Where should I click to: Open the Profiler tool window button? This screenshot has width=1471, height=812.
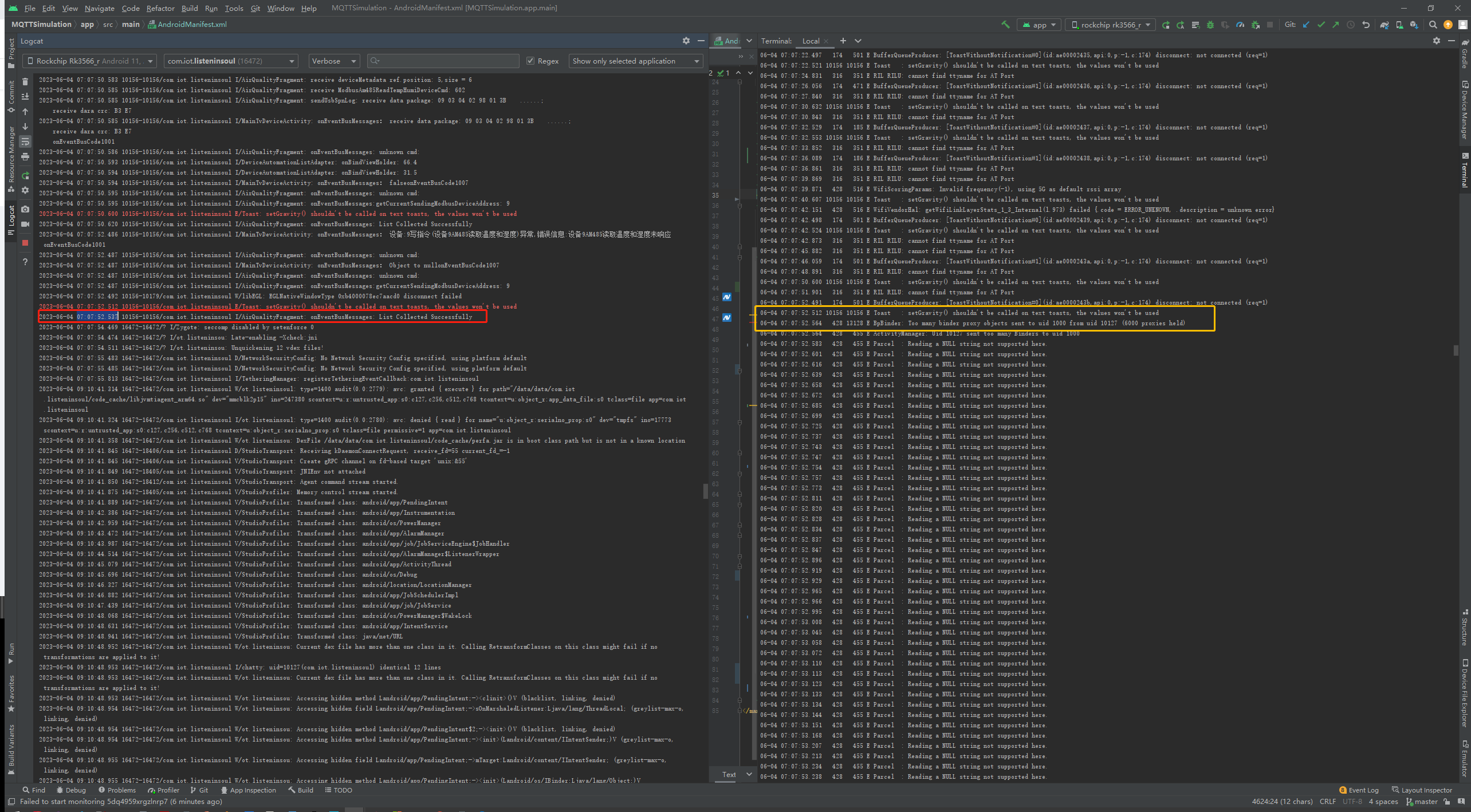point(164,790)
